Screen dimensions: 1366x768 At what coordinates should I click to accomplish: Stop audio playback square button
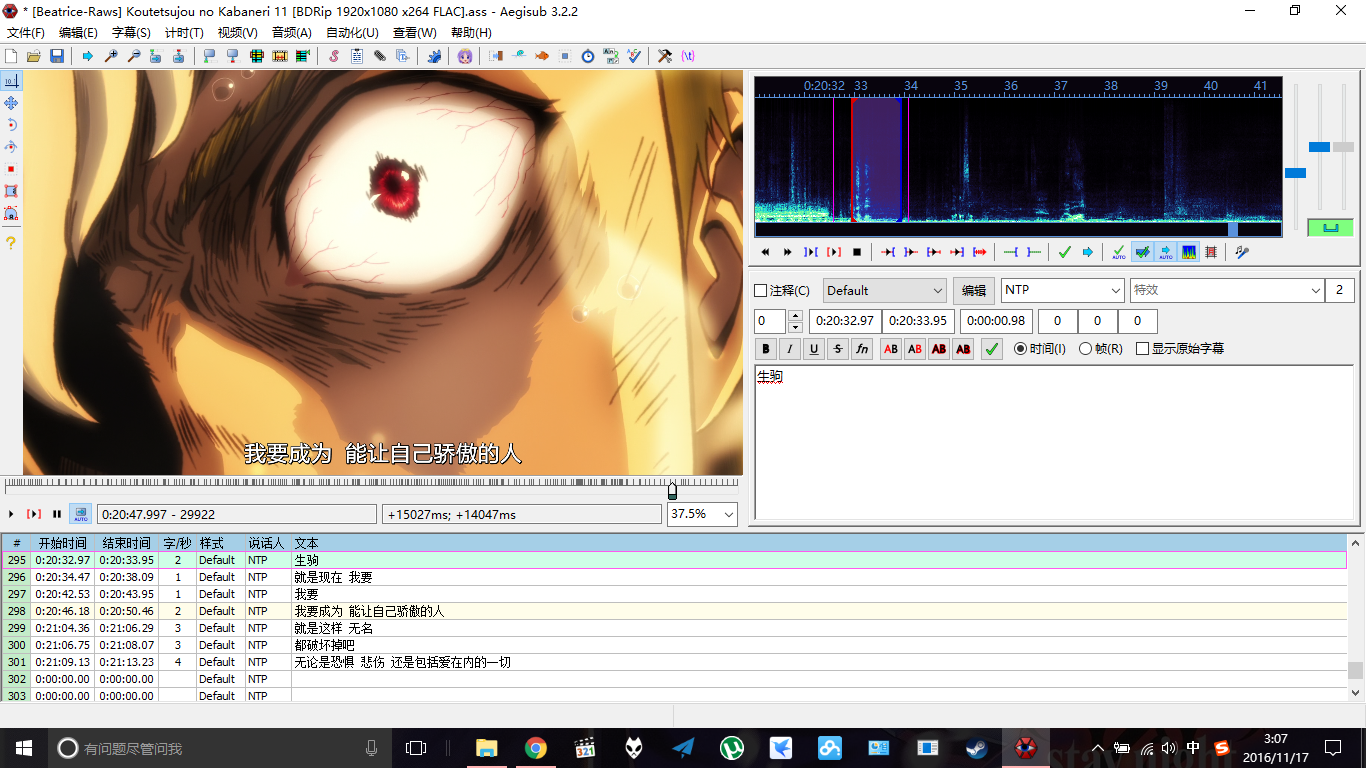pos(857,252)
